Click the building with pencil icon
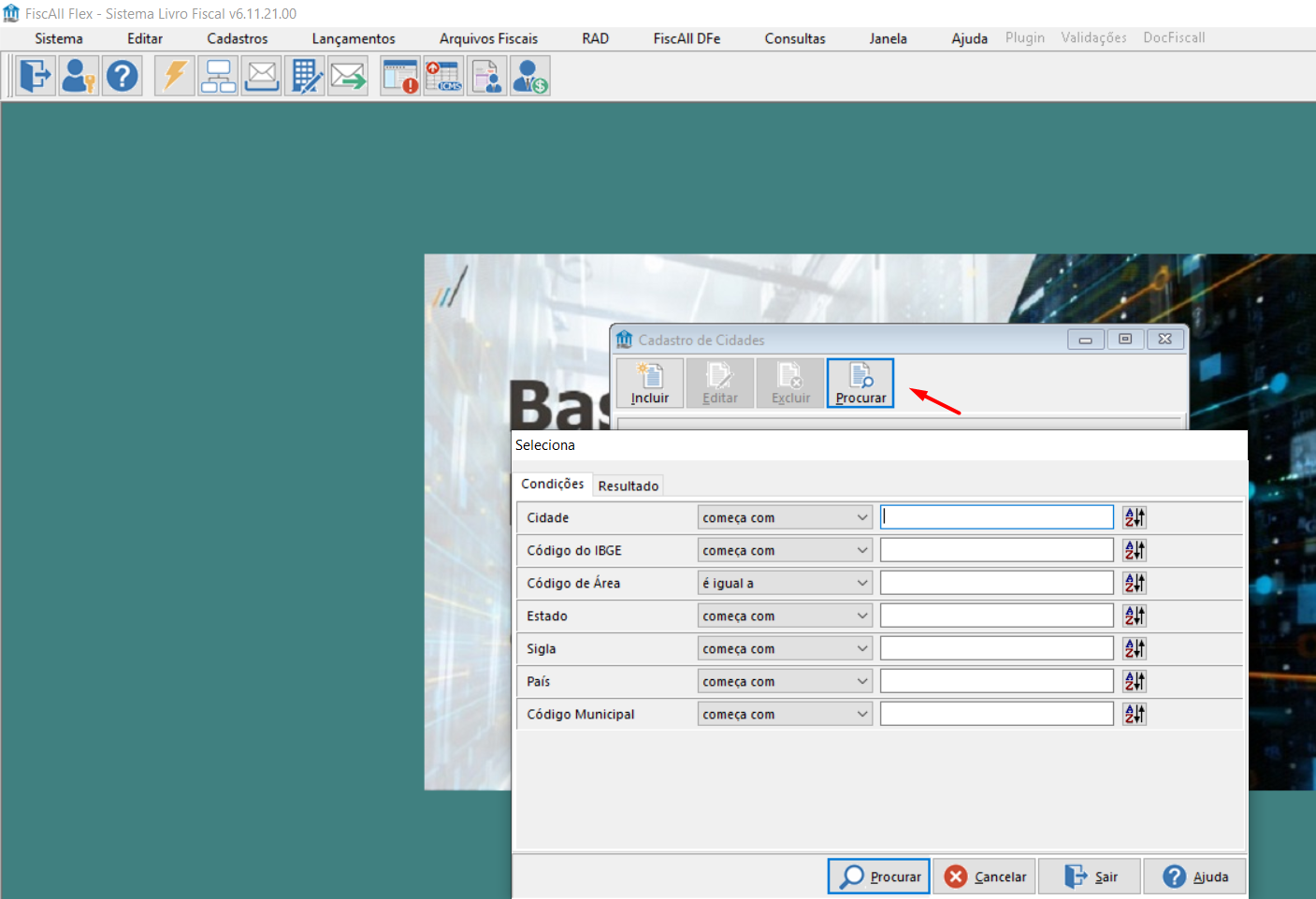This screenshot has height=899, width=1316. click(x=304, y=76)
